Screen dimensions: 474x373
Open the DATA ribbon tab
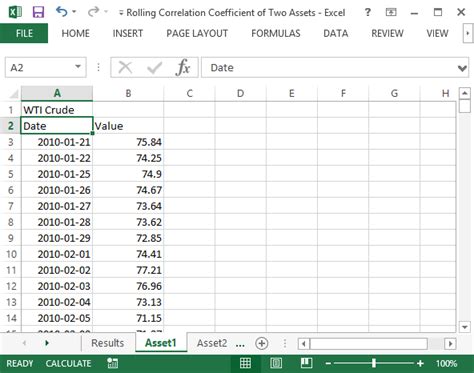[336, 33]
